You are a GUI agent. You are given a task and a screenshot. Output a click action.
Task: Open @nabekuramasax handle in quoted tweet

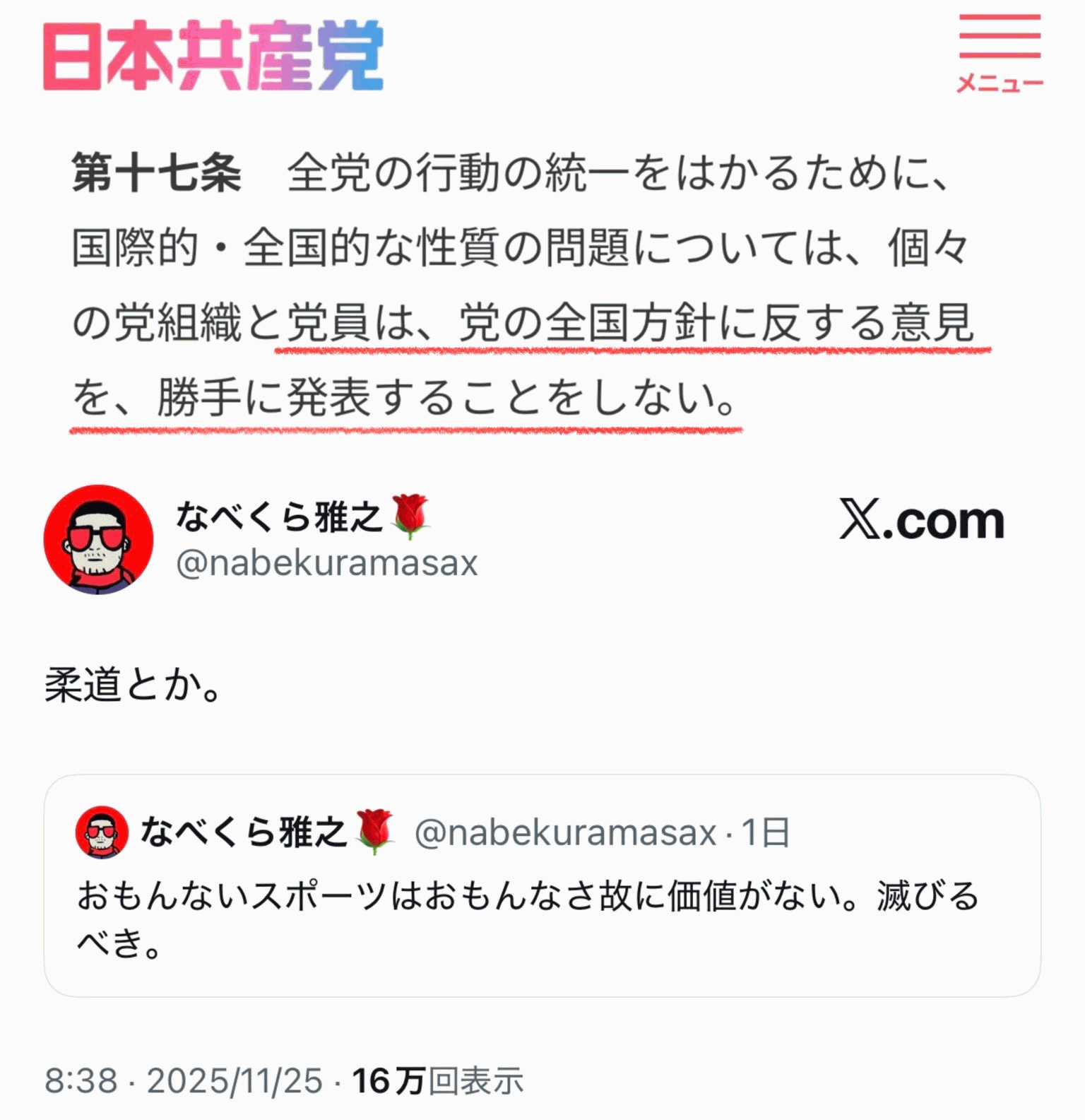[x=565, y=832]
